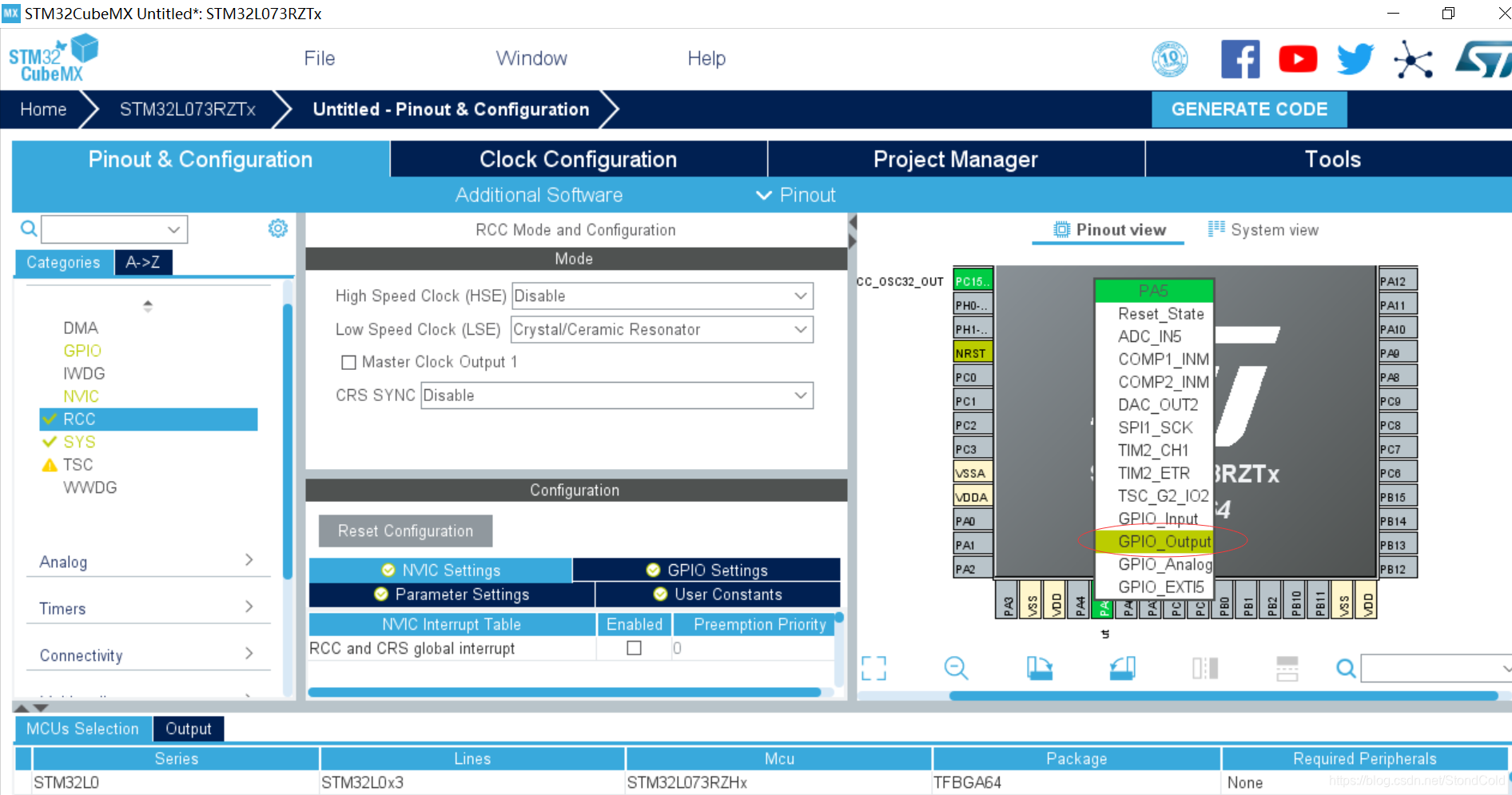Switch to Clock Configuration tab

(579, 159)
